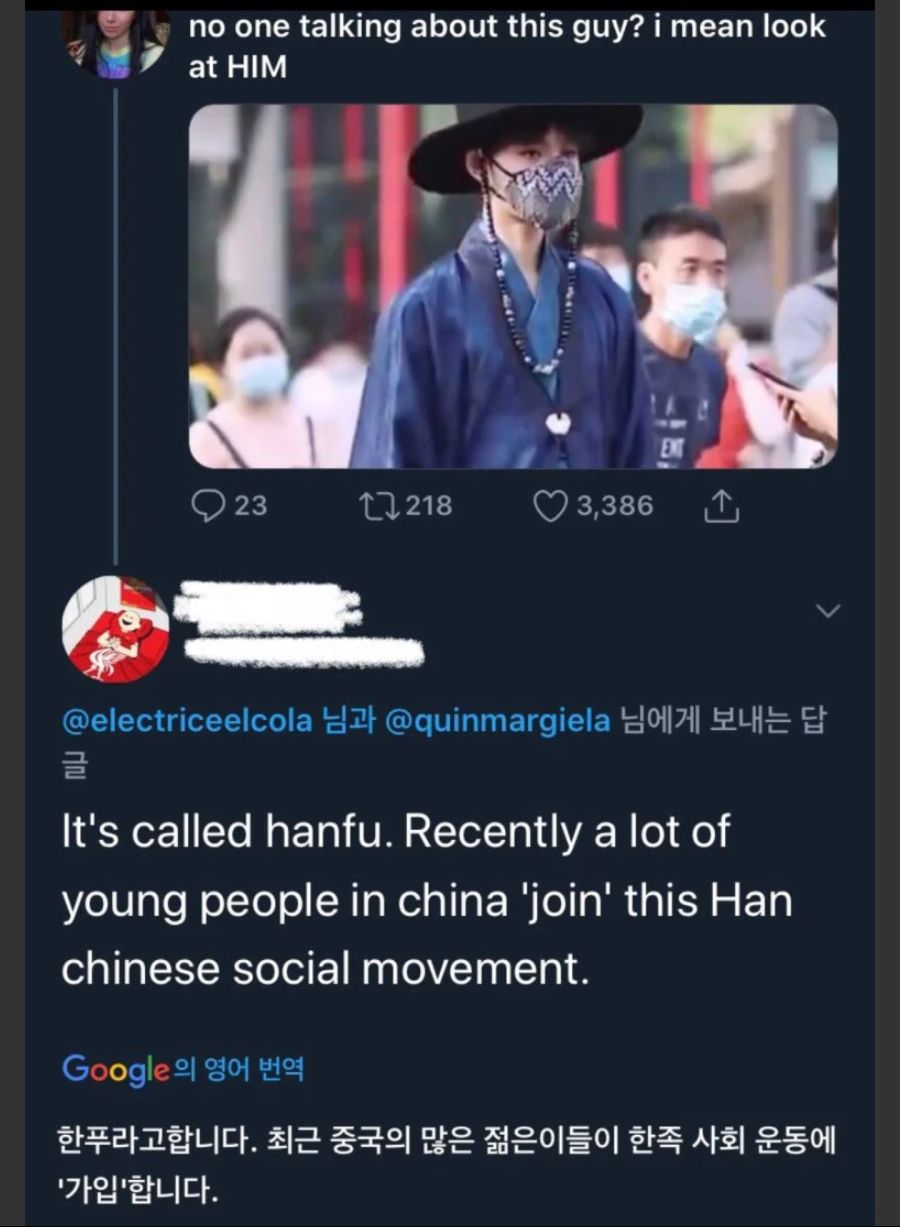Click the 23 replies count
The height and width of the screenshot is (1227, 900).
click(250, 506)
